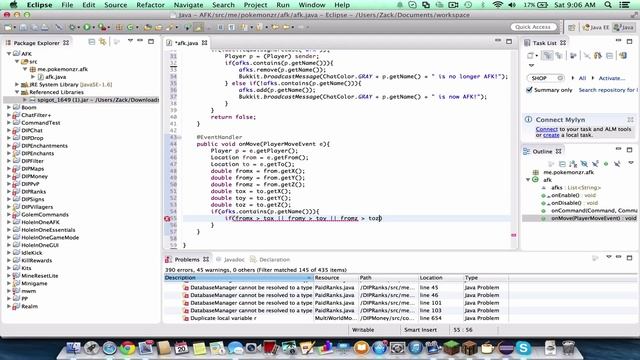Collapse all in Package Explorer
The width and height of the screenshot is (640, 360).
coord(91,42)
